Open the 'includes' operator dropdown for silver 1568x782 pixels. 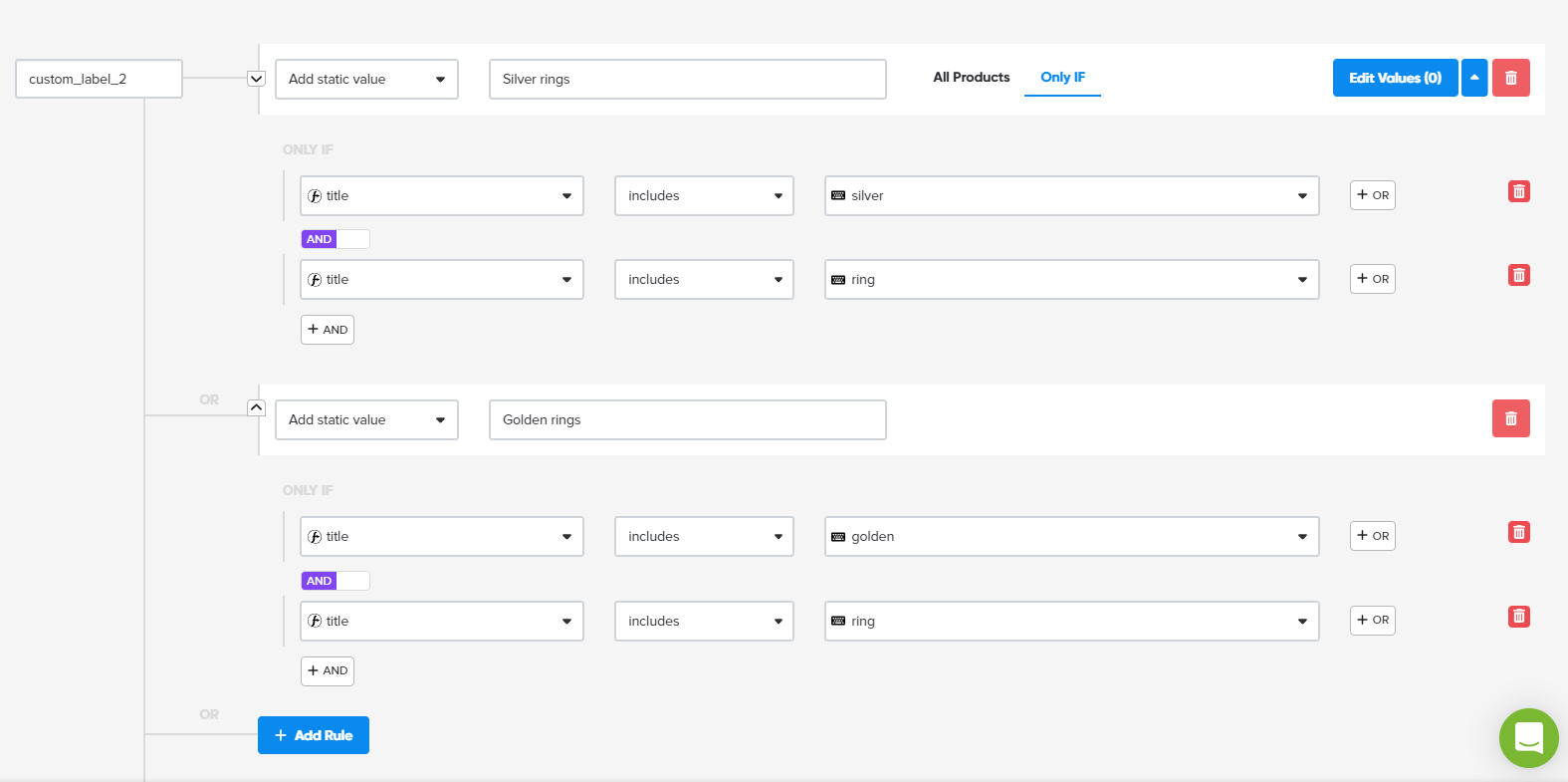click(x=704, y=196)
